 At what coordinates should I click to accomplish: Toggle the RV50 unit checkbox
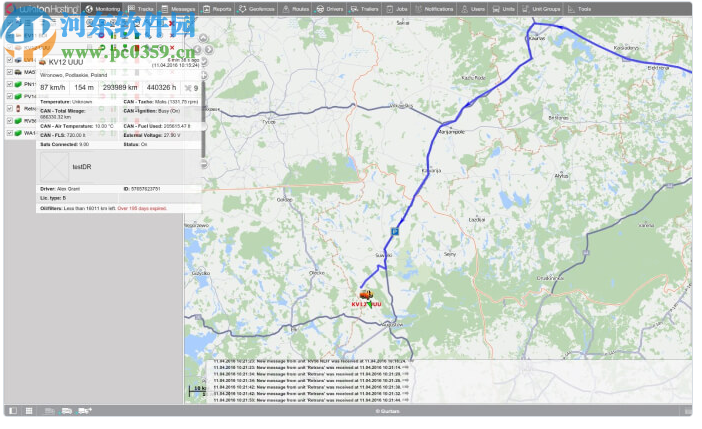tap(9, 120)
